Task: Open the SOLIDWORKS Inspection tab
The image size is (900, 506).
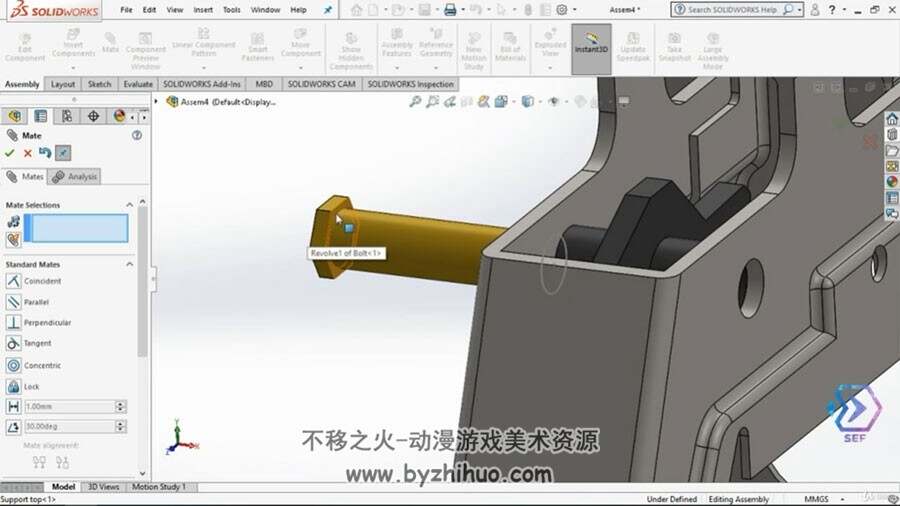Action: [410, 84]
